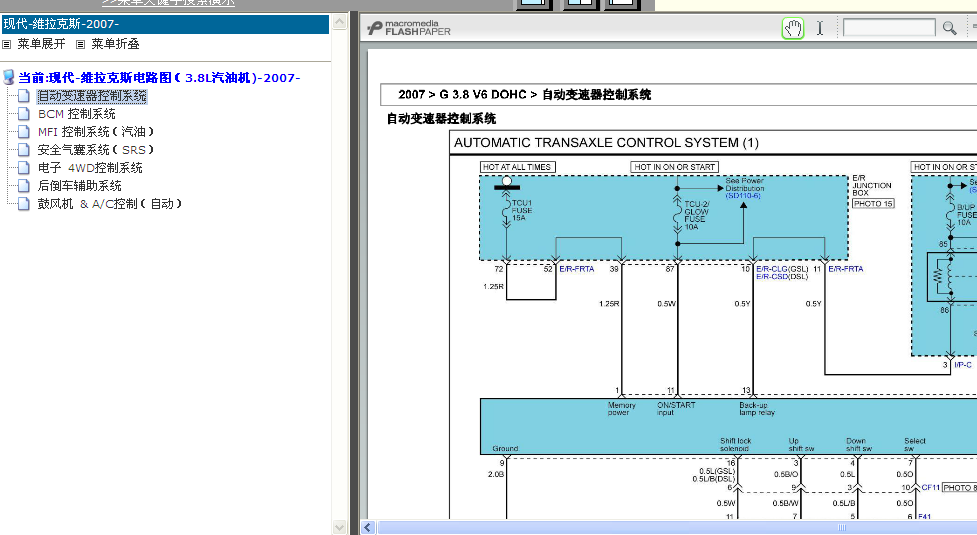The image size is (977, 535).
Task: Select the FlashPaper hand pan tool
Action: (x=793, y=28)
